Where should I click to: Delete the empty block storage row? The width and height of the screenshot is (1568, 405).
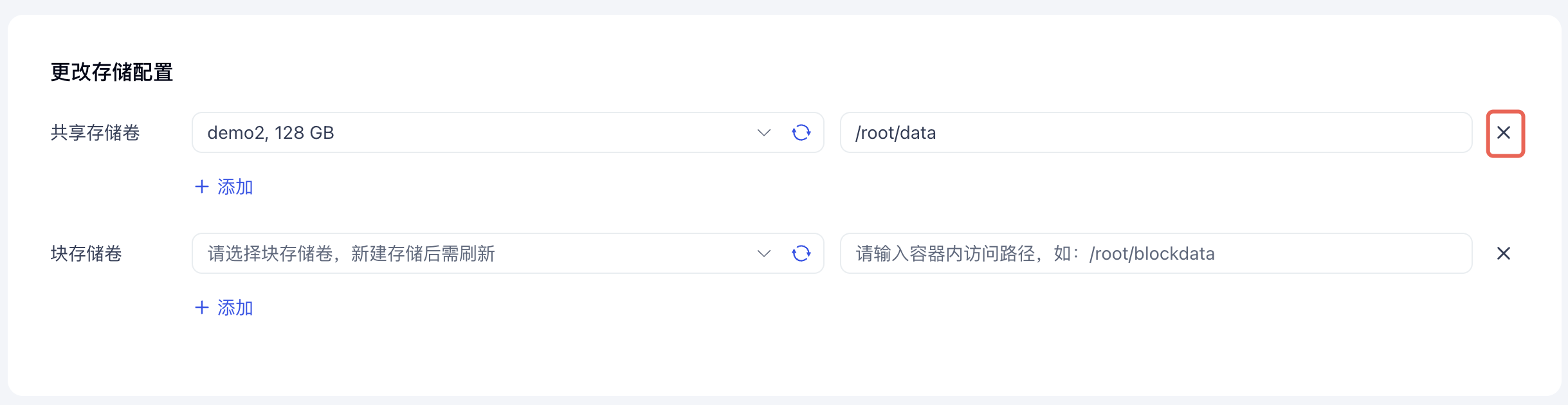[1504, 253]
